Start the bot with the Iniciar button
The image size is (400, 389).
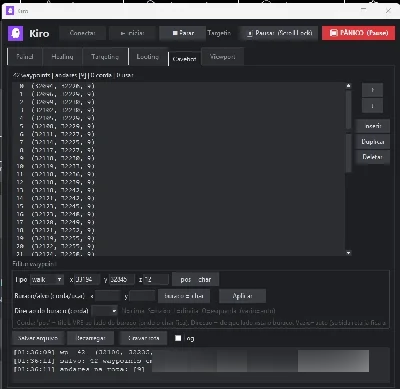[132, 33]
